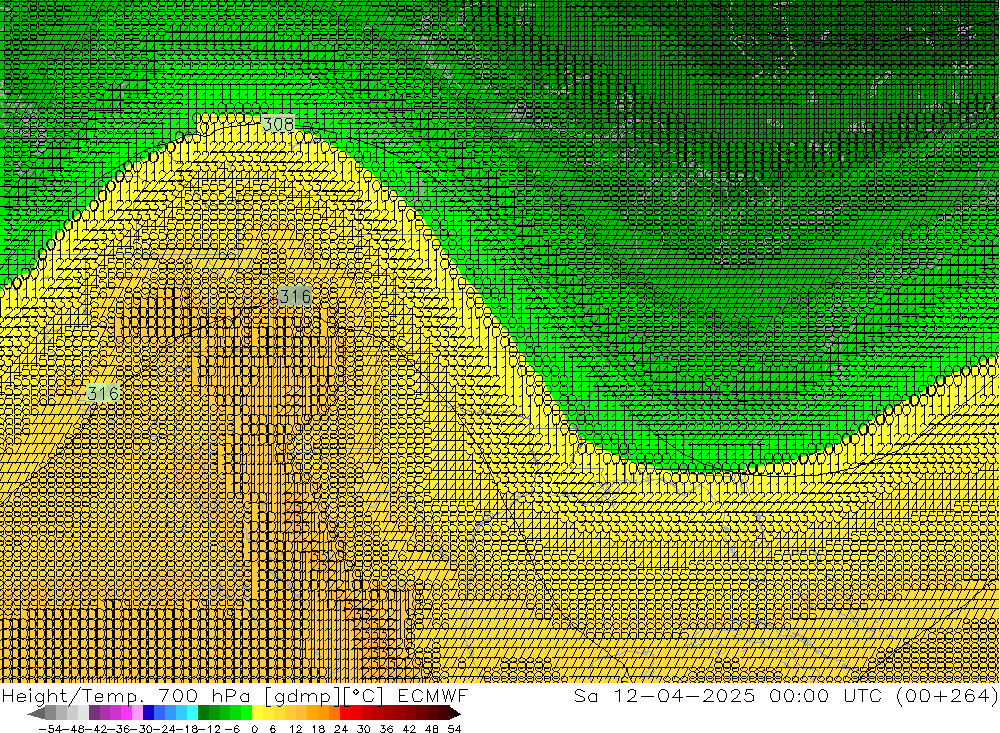Click the 316 contour label near map center

tap(295, 296)
